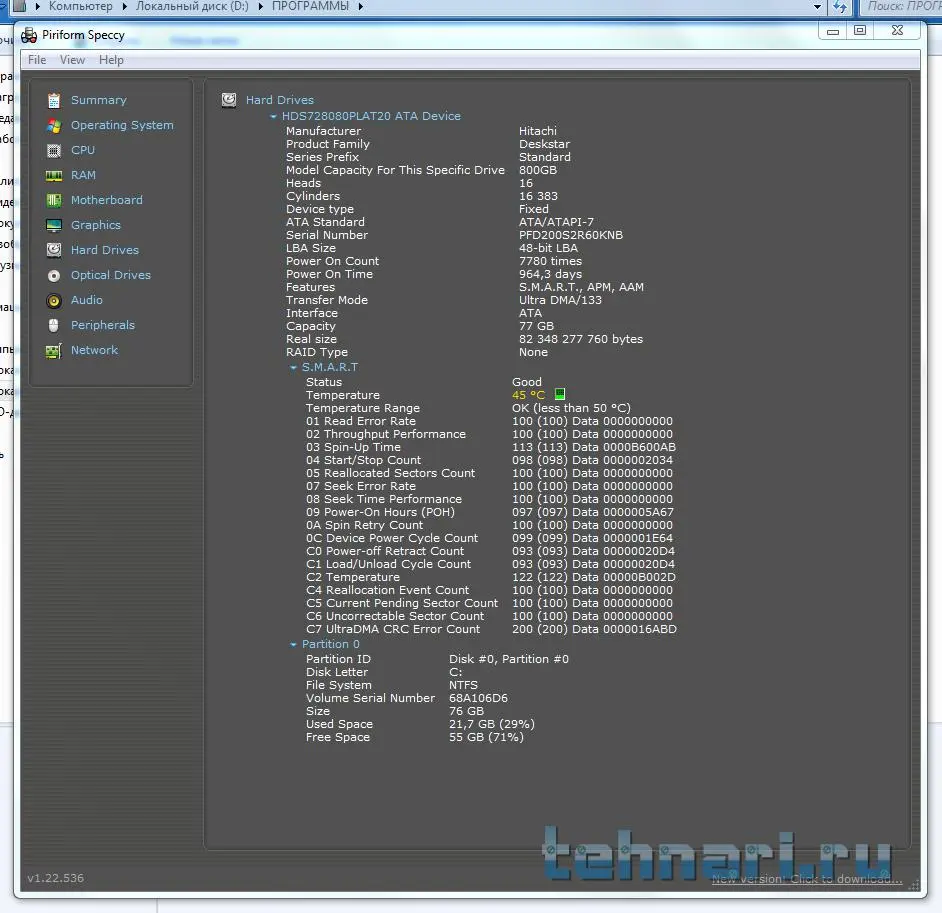Open the File menu
The width and height of the screenshot is (942, 913).
tap(37, 60)
